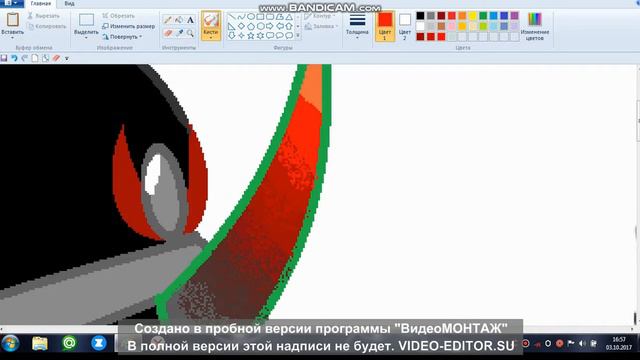Choose the Rectangle shape
Viewport: 640px width, 360px height.
260,17
